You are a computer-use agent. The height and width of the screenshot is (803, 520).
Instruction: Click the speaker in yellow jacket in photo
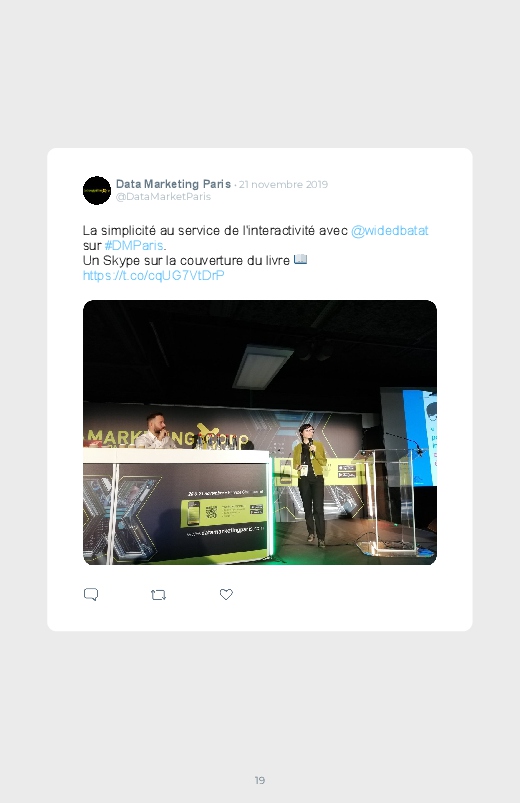[x=310, y=485]
